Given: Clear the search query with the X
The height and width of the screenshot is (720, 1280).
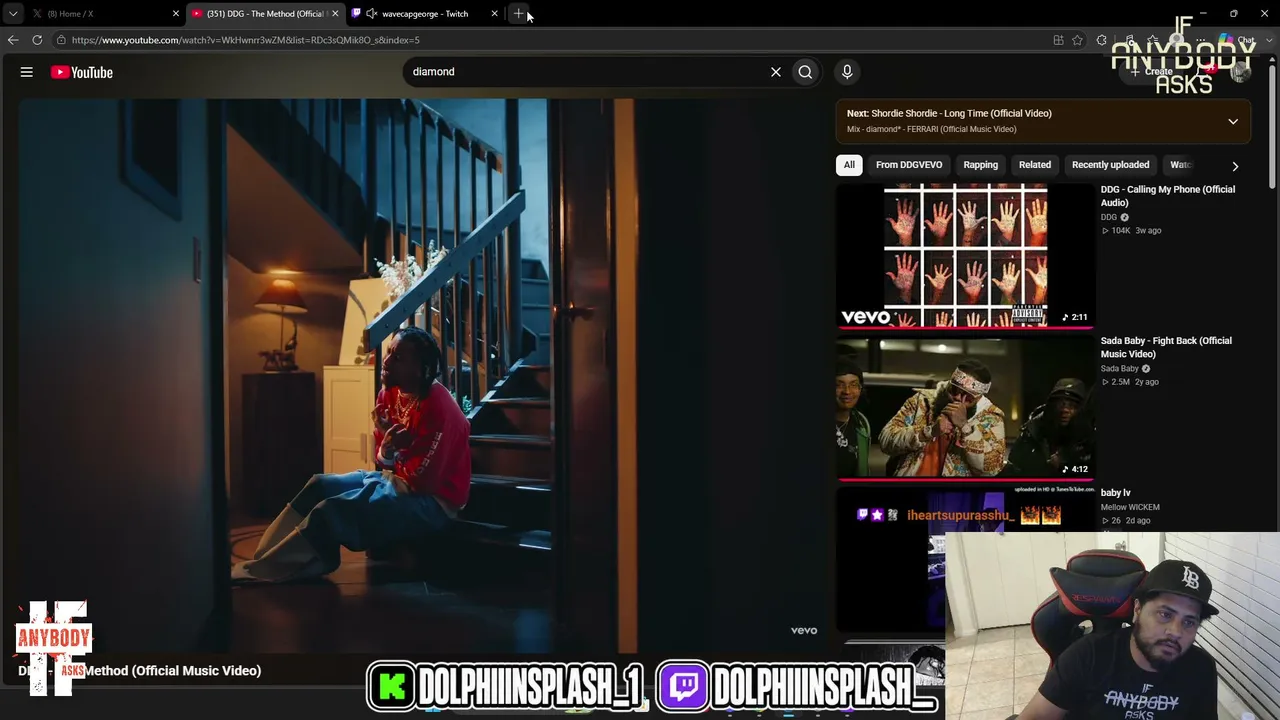Looking at the screenshot, I should pos(776,72).
